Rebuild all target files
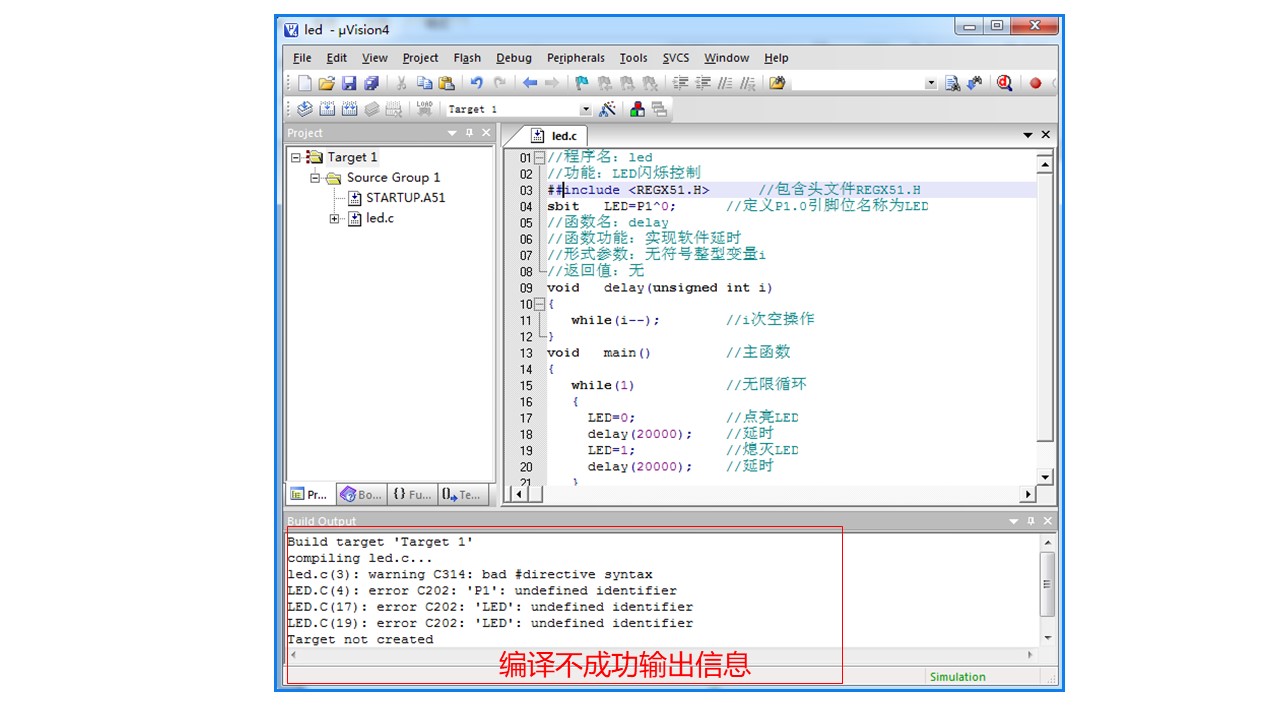 349,109
